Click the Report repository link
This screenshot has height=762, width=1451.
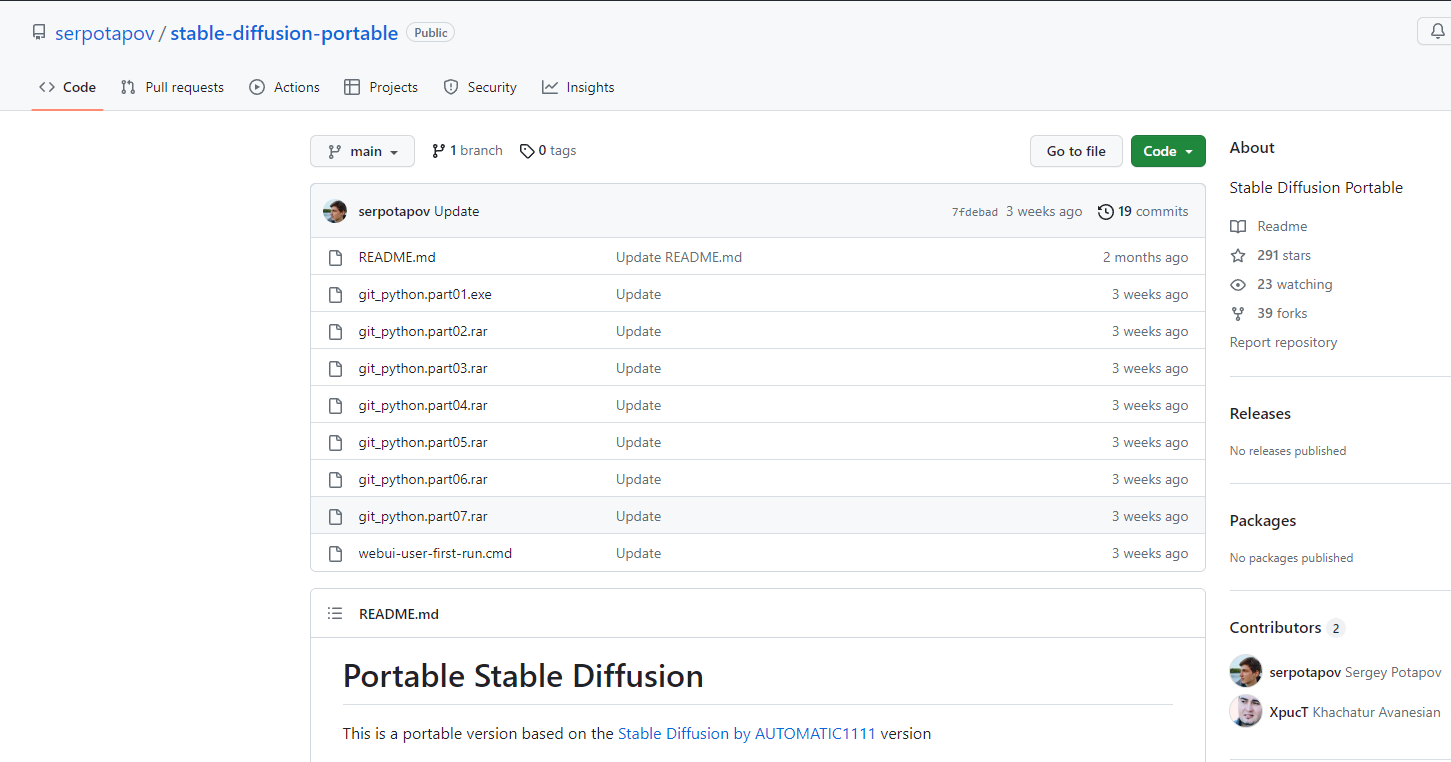point(1283,343)
